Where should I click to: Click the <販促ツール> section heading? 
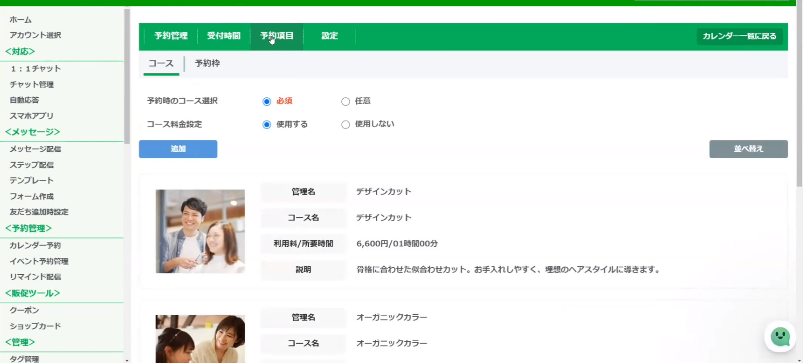[x=32, y=293]
